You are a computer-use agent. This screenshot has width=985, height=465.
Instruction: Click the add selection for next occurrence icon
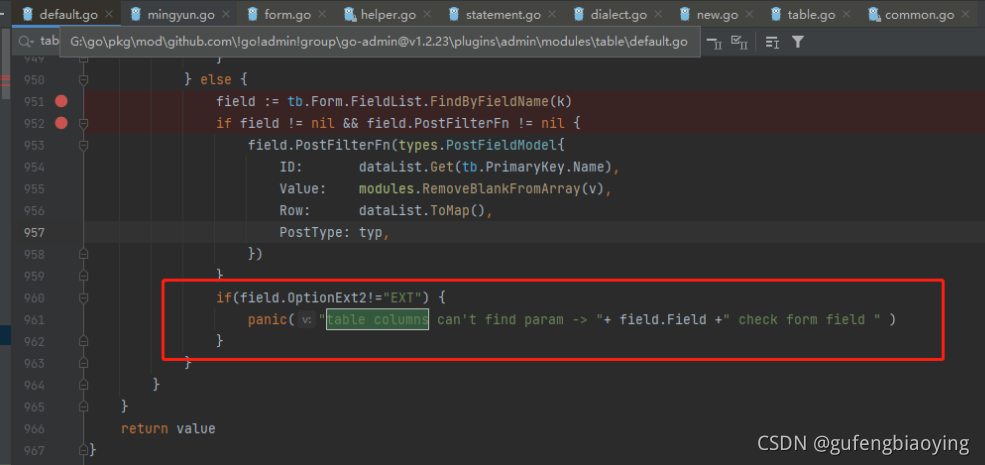pyautogui.click(x=714, y=42)
